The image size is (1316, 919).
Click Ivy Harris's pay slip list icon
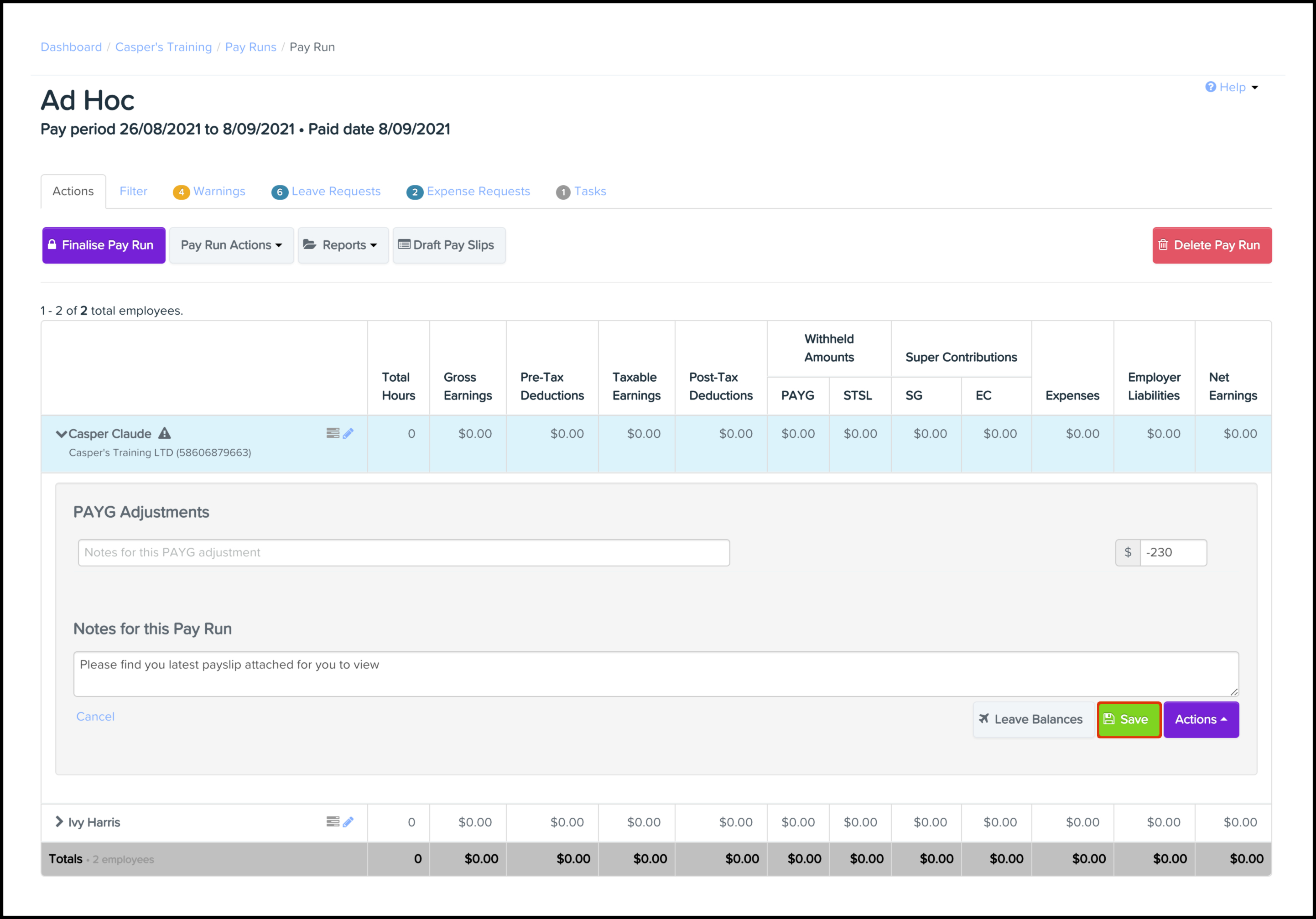click(x=333, y=821)
